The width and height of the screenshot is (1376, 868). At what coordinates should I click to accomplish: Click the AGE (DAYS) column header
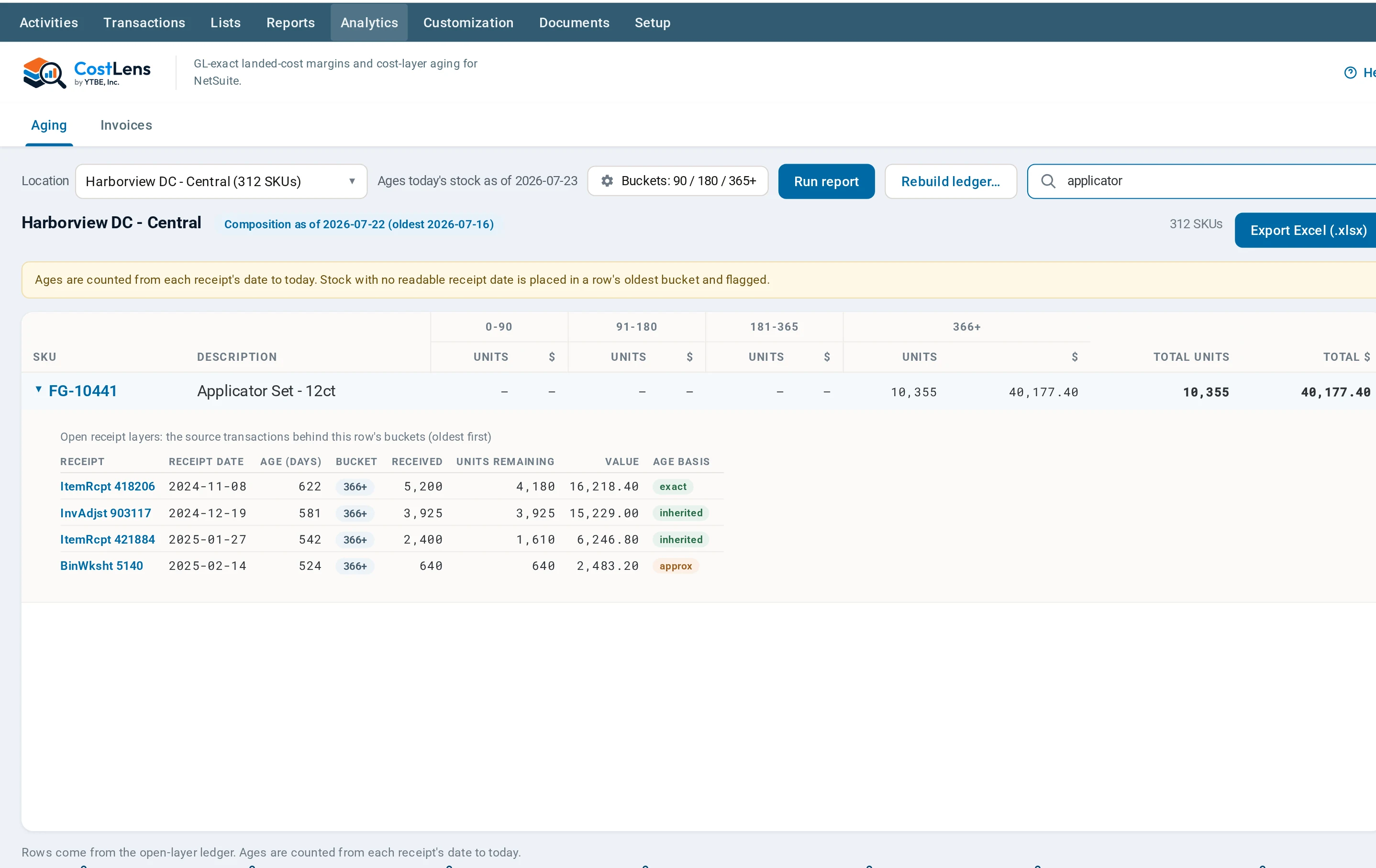pyautogui.click(x=291, y=462)
